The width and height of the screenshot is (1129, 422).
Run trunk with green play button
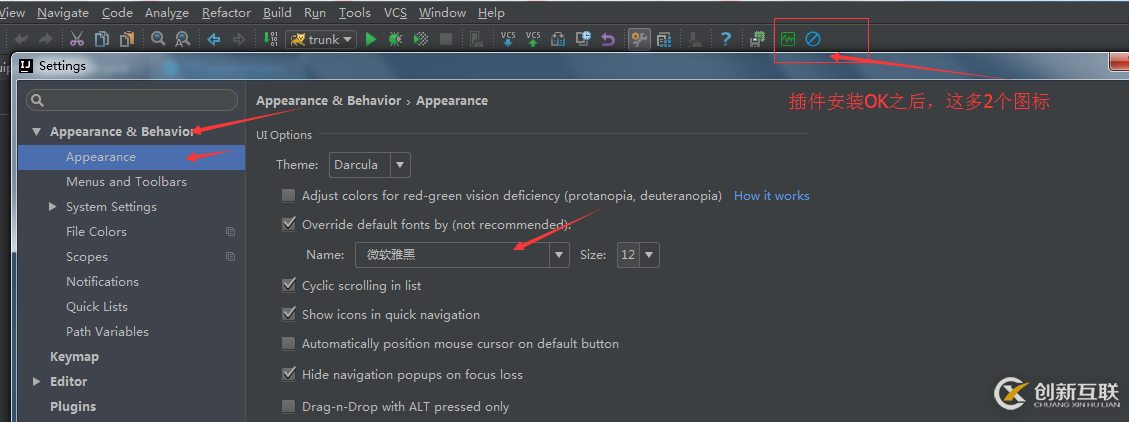click(x=371, y=39)
